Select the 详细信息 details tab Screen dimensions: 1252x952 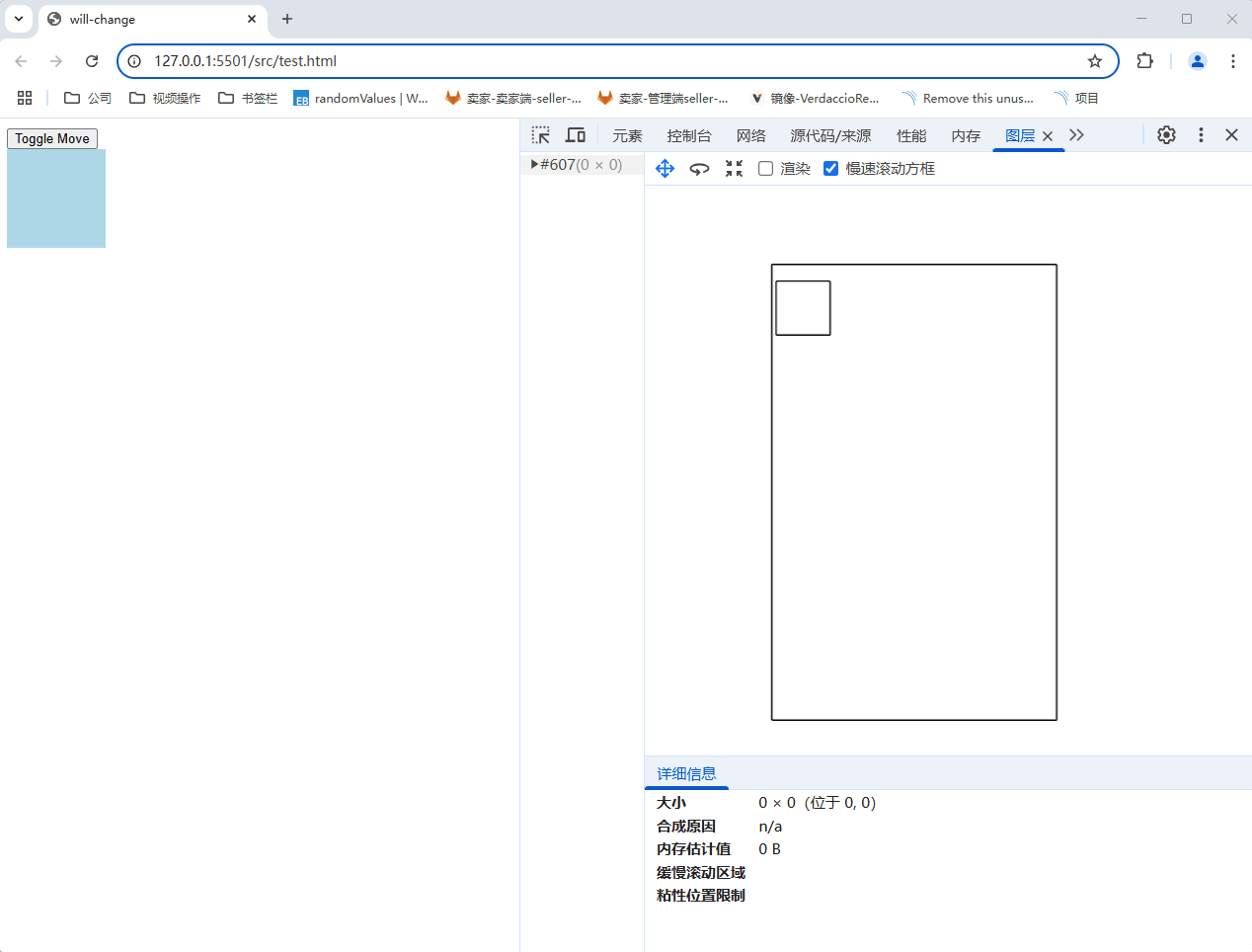pos(686,773)
